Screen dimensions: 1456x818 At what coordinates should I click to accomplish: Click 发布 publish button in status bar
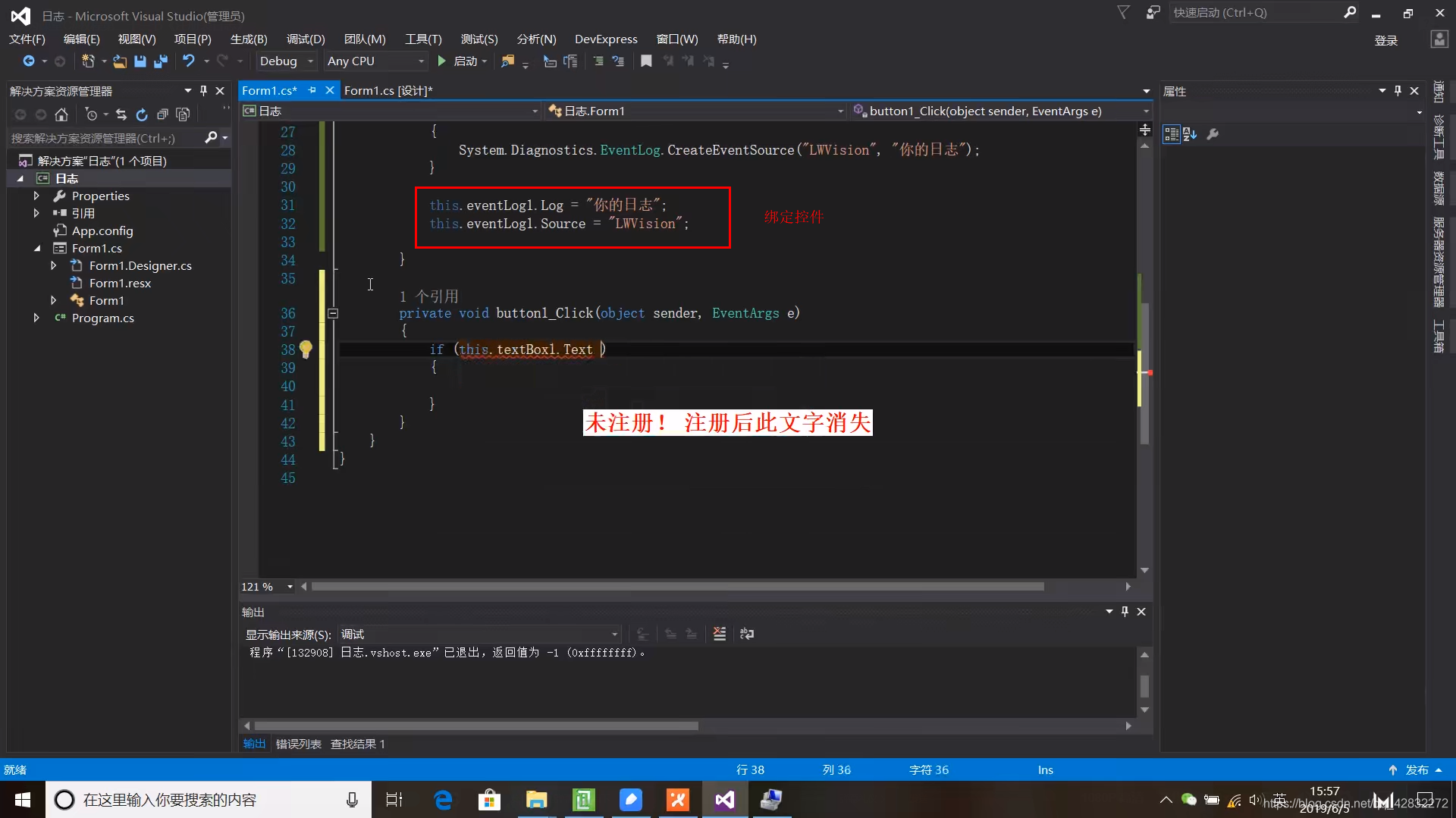[1417, 769]
